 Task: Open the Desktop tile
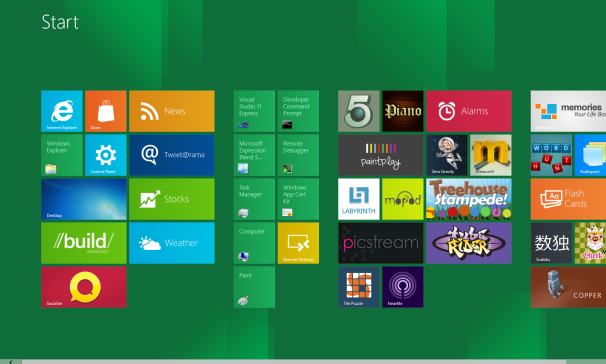(84, 199)
